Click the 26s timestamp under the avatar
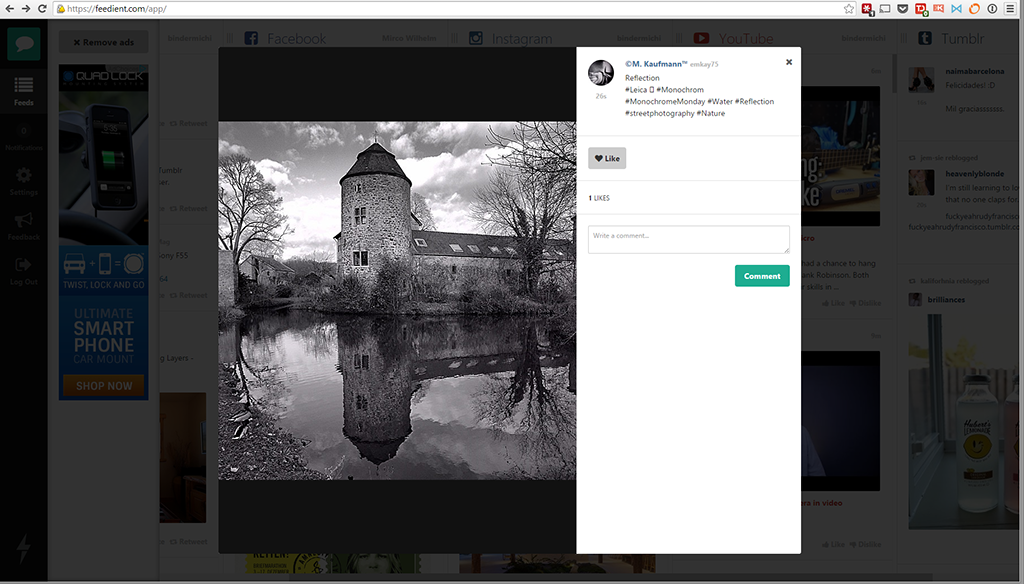Screen dimensions: 1024x584 coord(601,96)
